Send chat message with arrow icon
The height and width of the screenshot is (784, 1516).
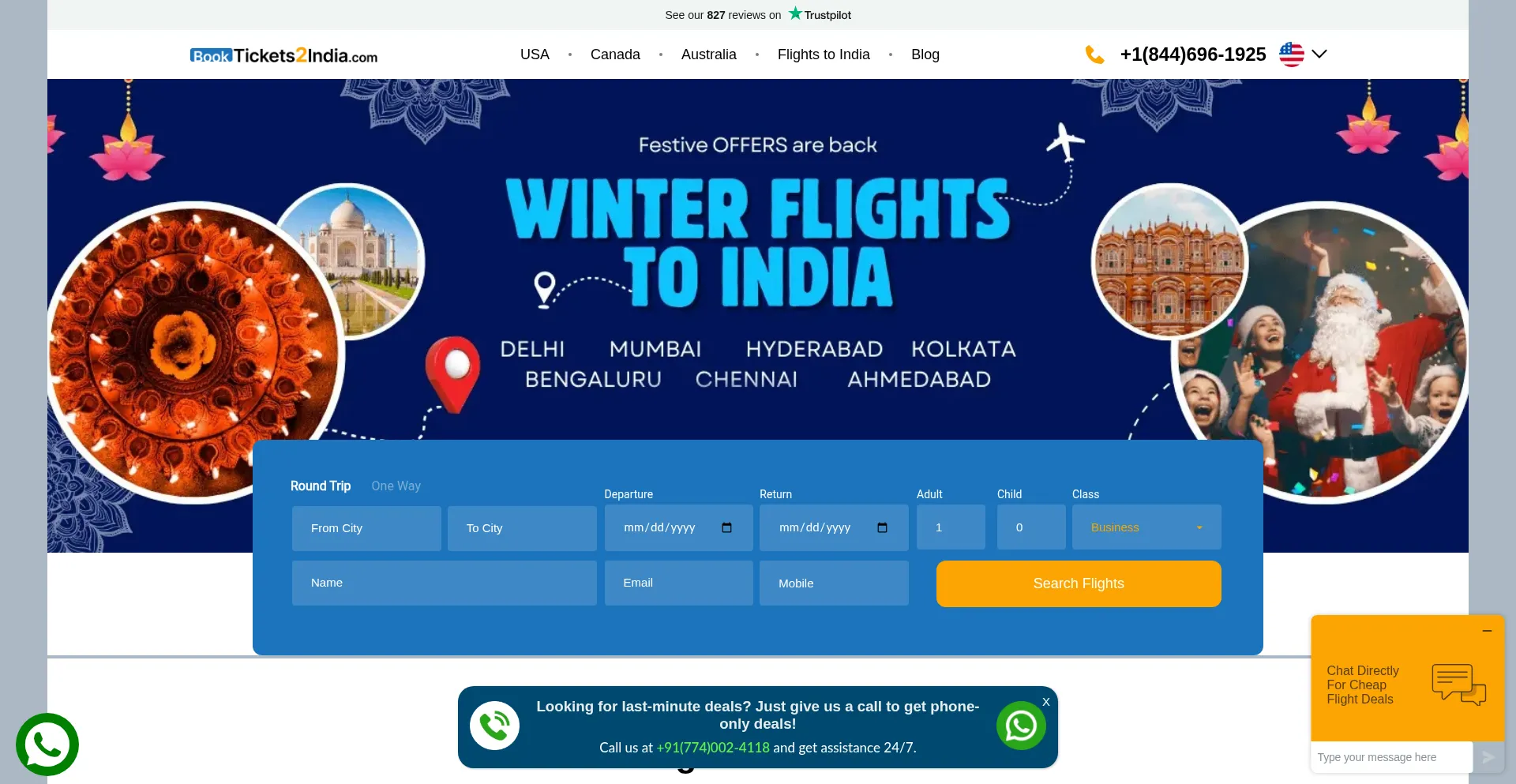point(1488,757)
